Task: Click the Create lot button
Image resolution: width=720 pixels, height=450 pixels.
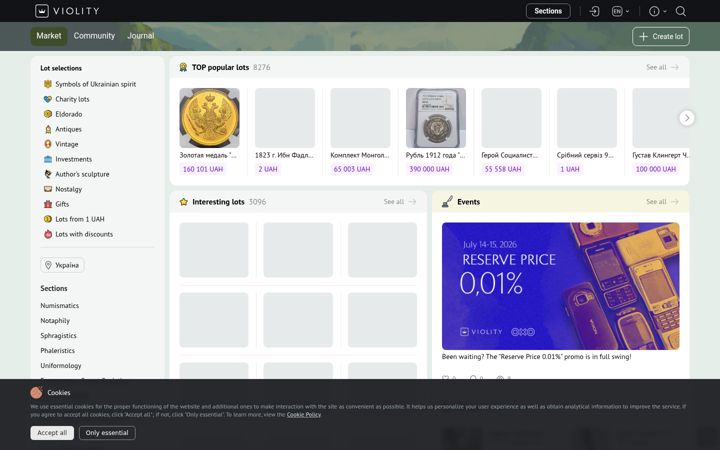Action: 660,36
